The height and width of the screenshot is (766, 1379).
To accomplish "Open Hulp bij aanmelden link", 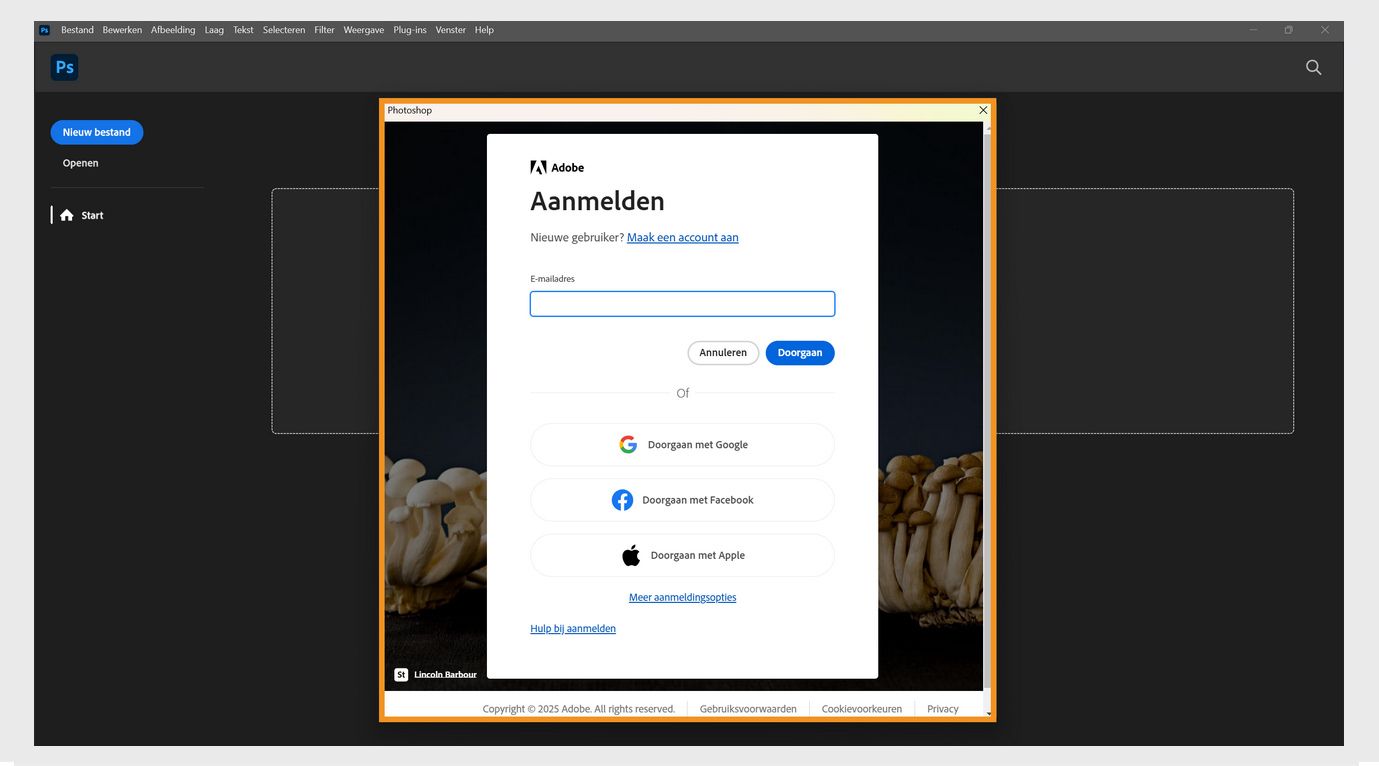I will click(573, 628).
